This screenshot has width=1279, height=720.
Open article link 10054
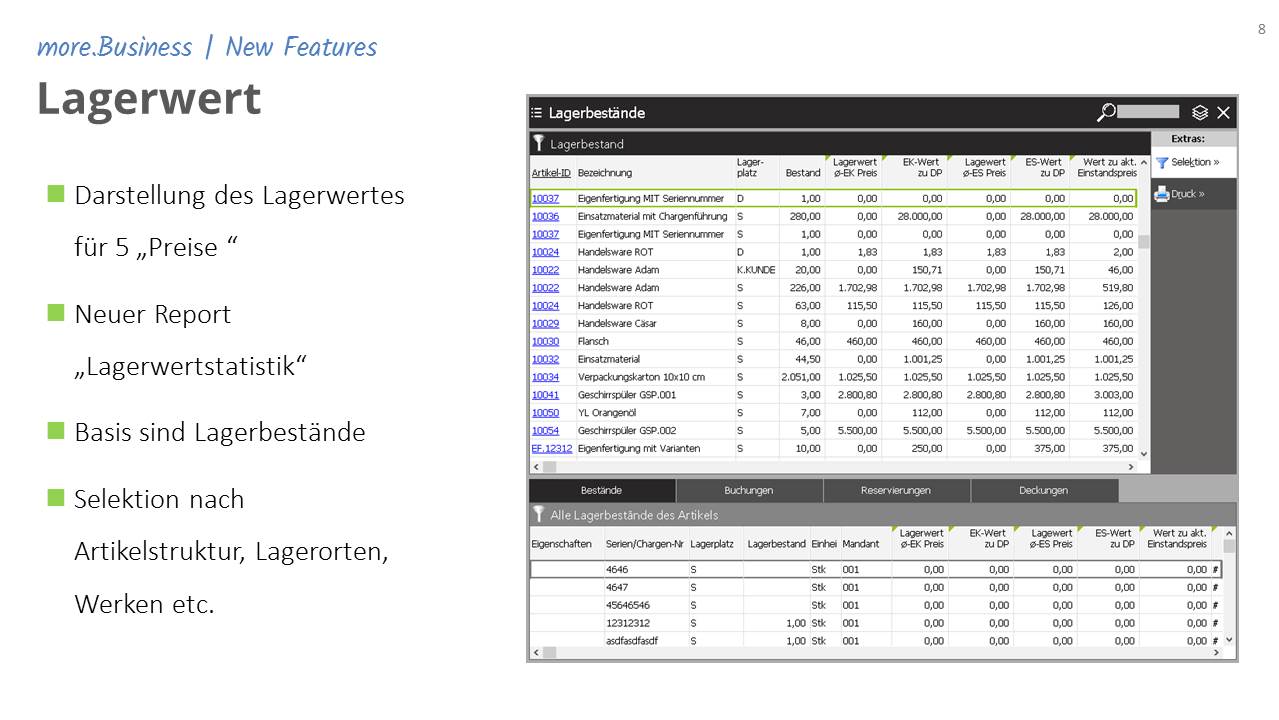pos(545,430)
